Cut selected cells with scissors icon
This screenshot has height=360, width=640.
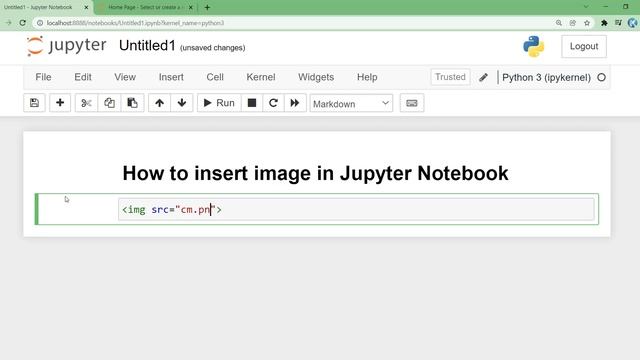(x=86, y=103)
